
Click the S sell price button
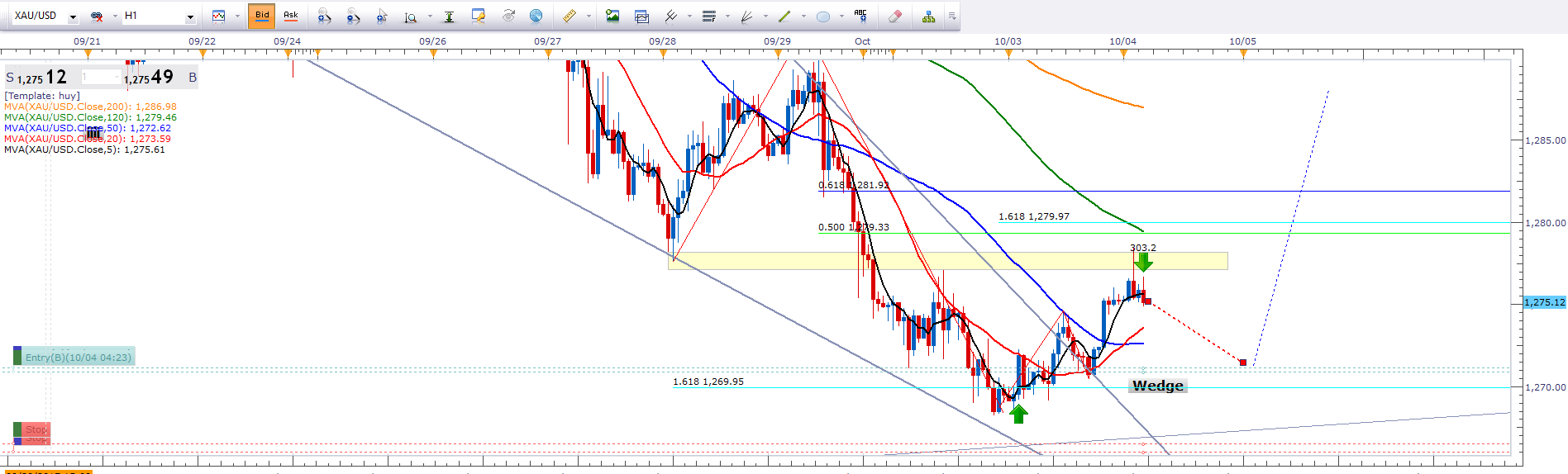10,78
